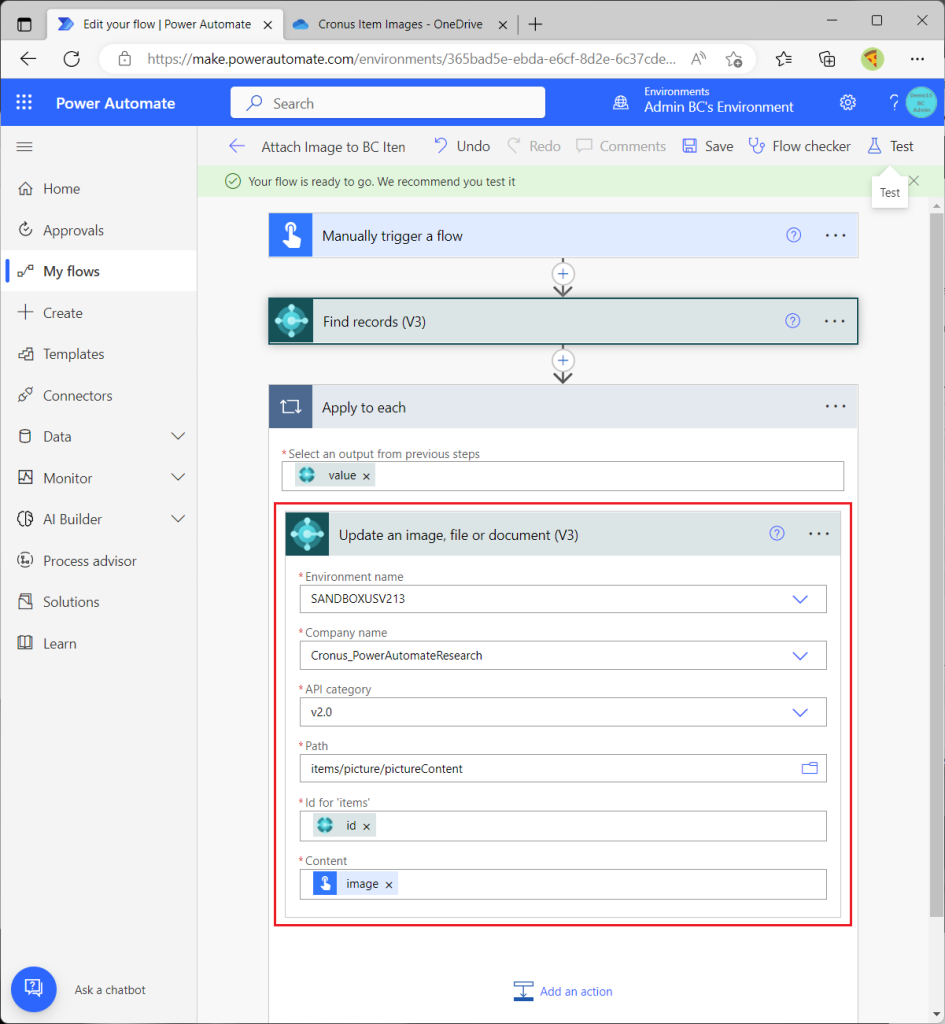
Task: Remove the image token from Content field
Action: click(x=389, y=885)
